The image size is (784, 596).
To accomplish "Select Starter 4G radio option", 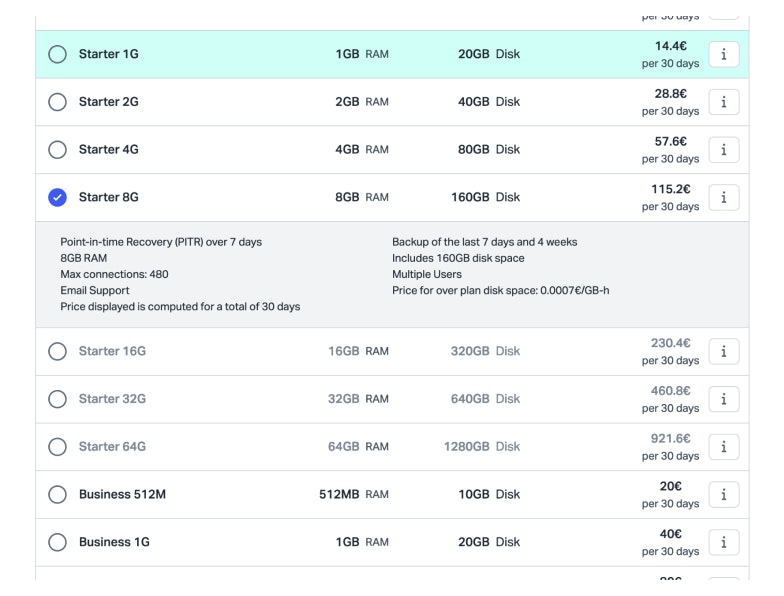I will (x=58, y=150).
